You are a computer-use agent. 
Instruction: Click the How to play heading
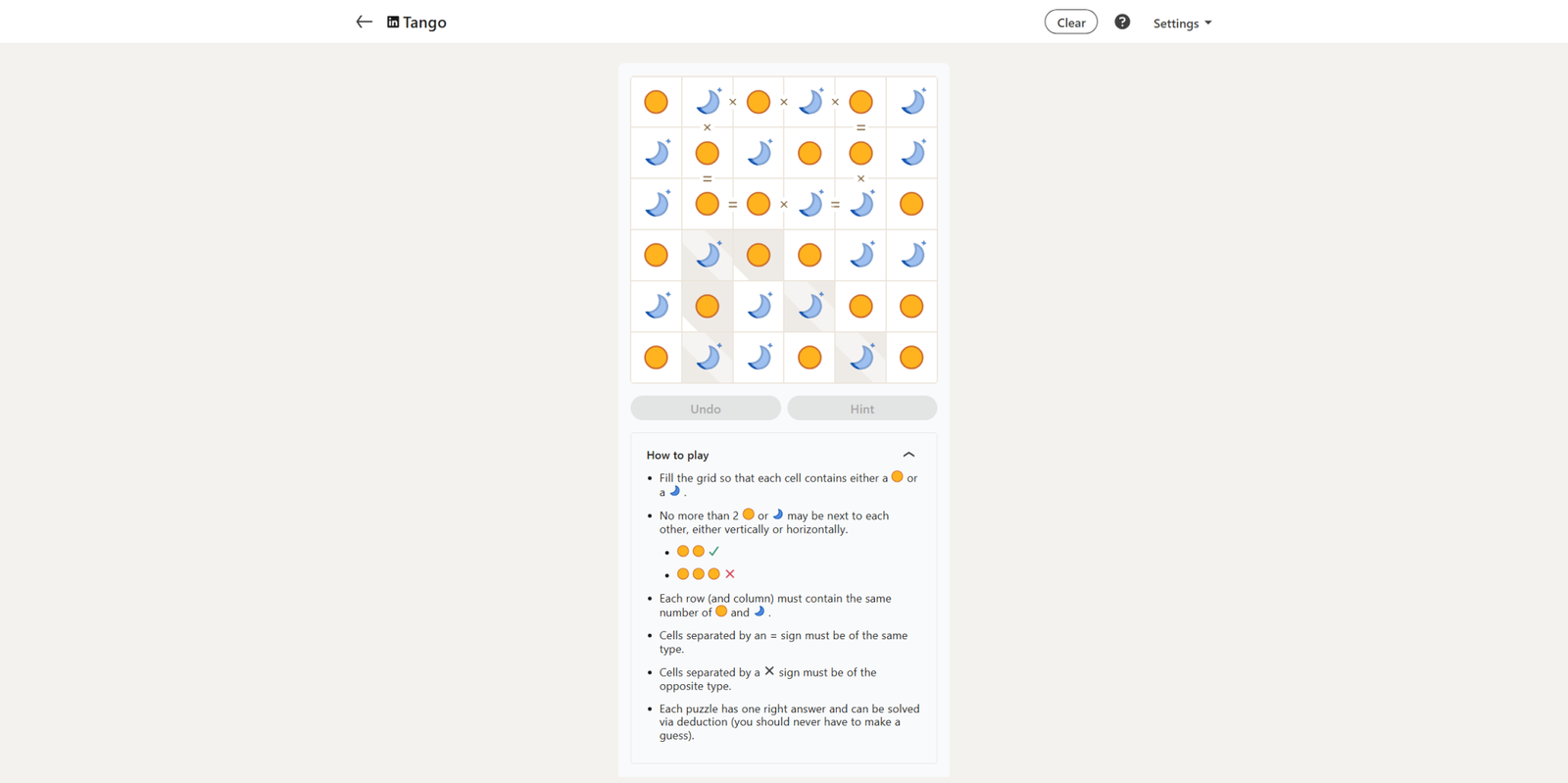tap(677, 455)
